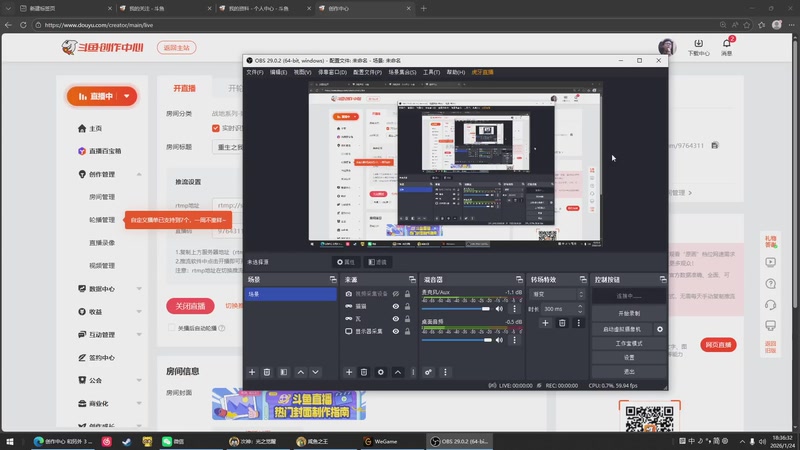800x450 pixels.
Task: Open Douyu 下载中心 icon
Action: (698, 46)
